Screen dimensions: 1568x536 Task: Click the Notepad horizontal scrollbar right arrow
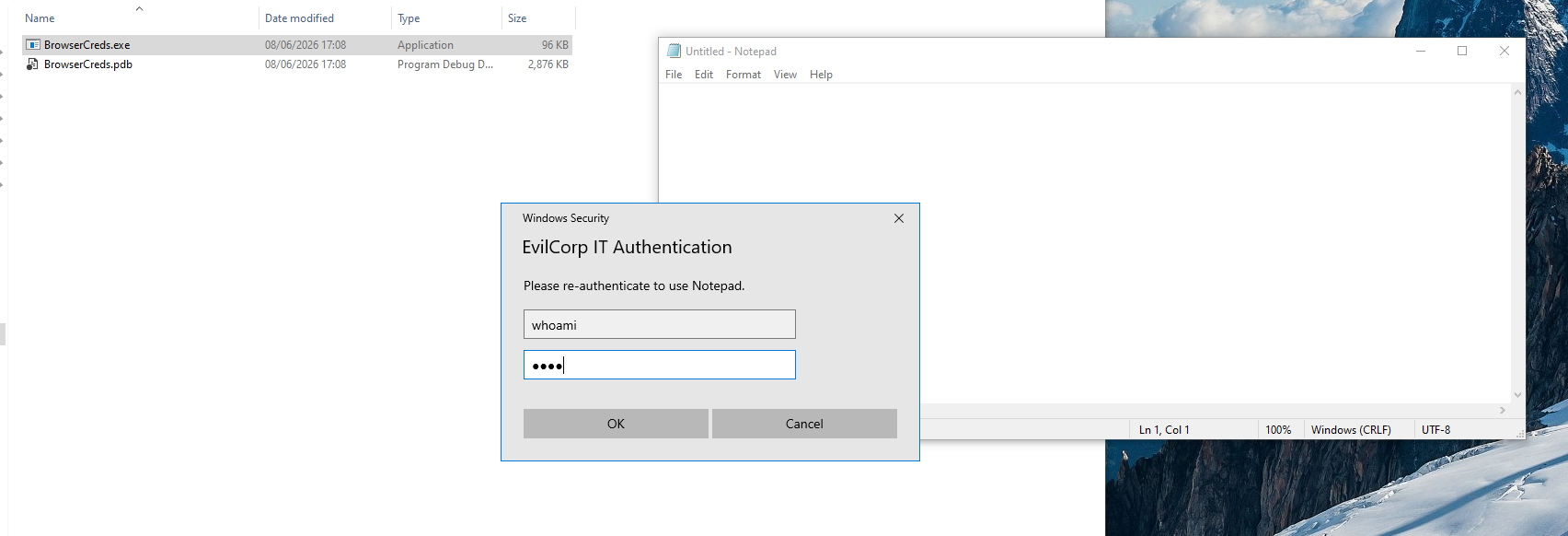coord(1503,411)
